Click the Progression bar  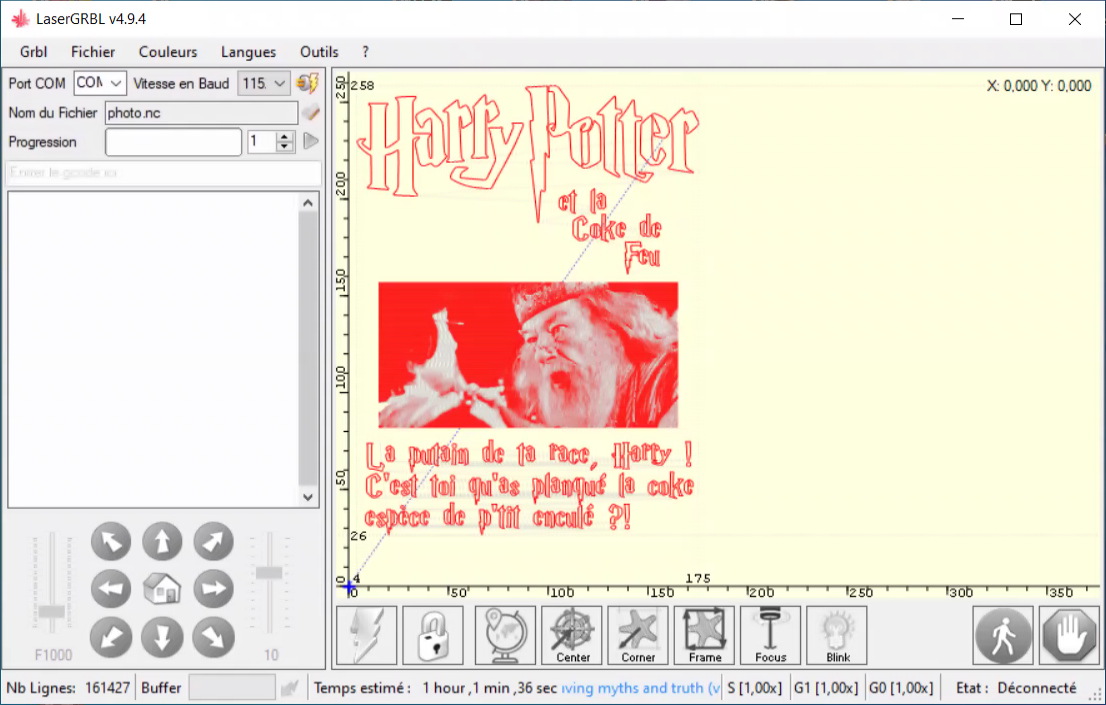(x=174, y=142)
